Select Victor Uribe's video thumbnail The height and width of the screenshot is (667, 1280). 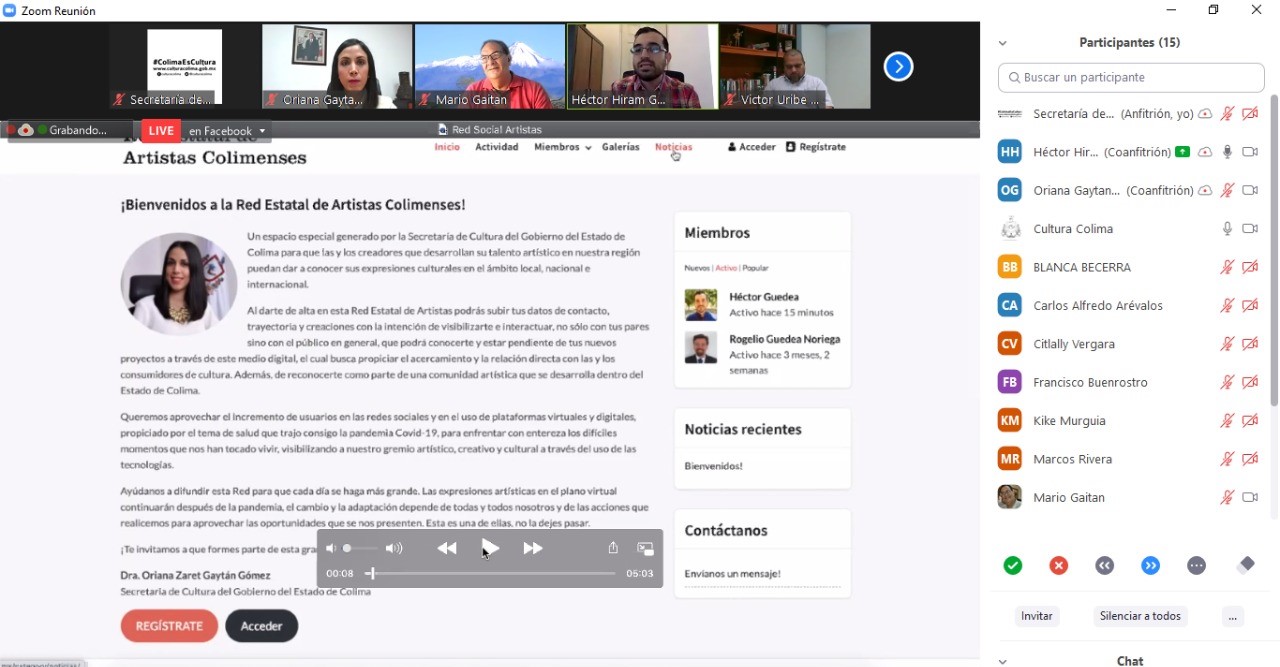[x=795, y=67]
